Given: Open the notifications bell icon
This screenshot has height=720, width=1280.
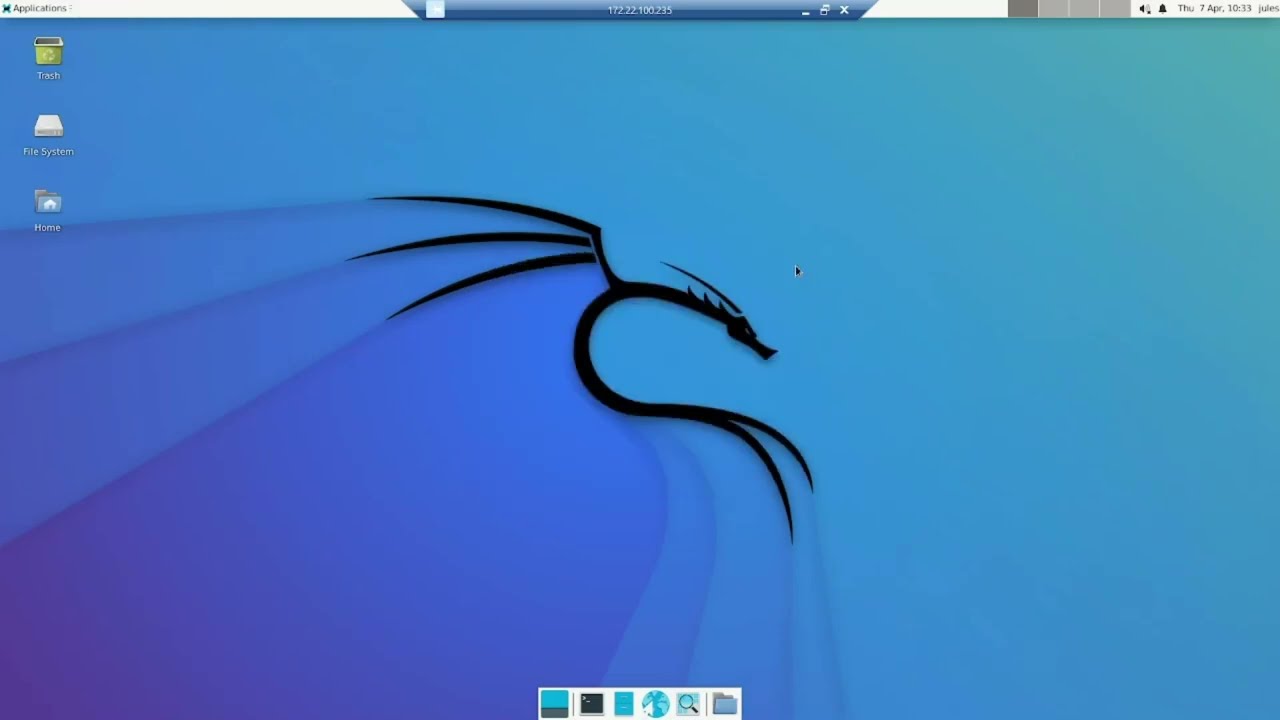Looking at the screenshot, I should (x=1162, y=8).
